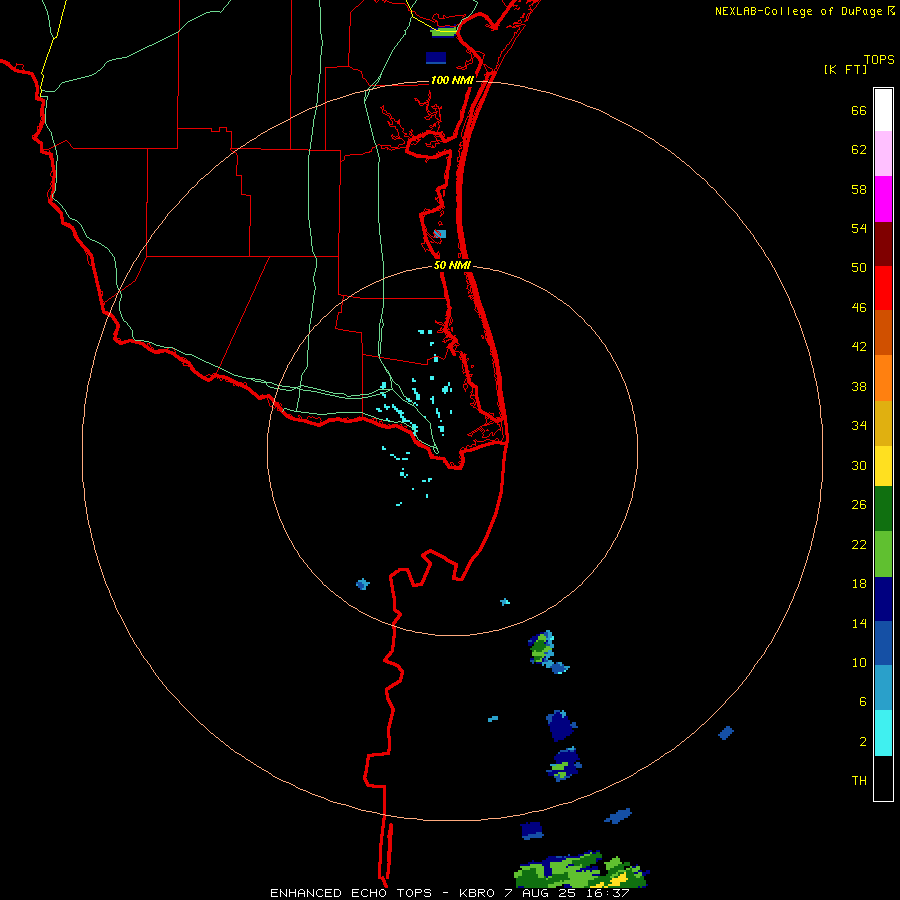Pick the cyan legend swatch
The image size is (900, 900).
click(x=883, y=733)
